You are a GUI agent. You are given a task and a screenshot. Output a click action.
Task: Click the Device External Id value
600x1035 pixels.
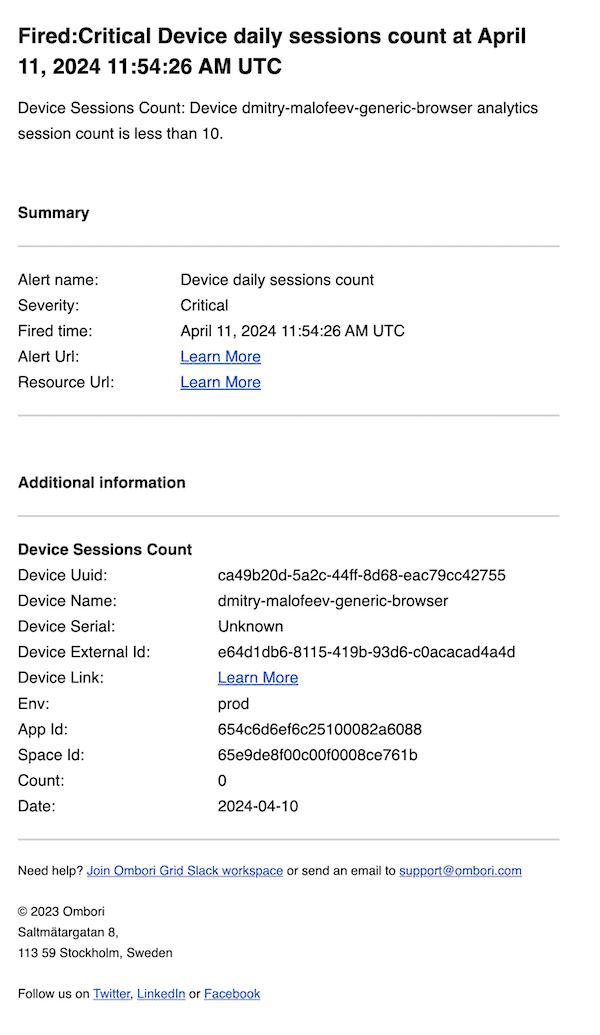click(x=366, y=652)
